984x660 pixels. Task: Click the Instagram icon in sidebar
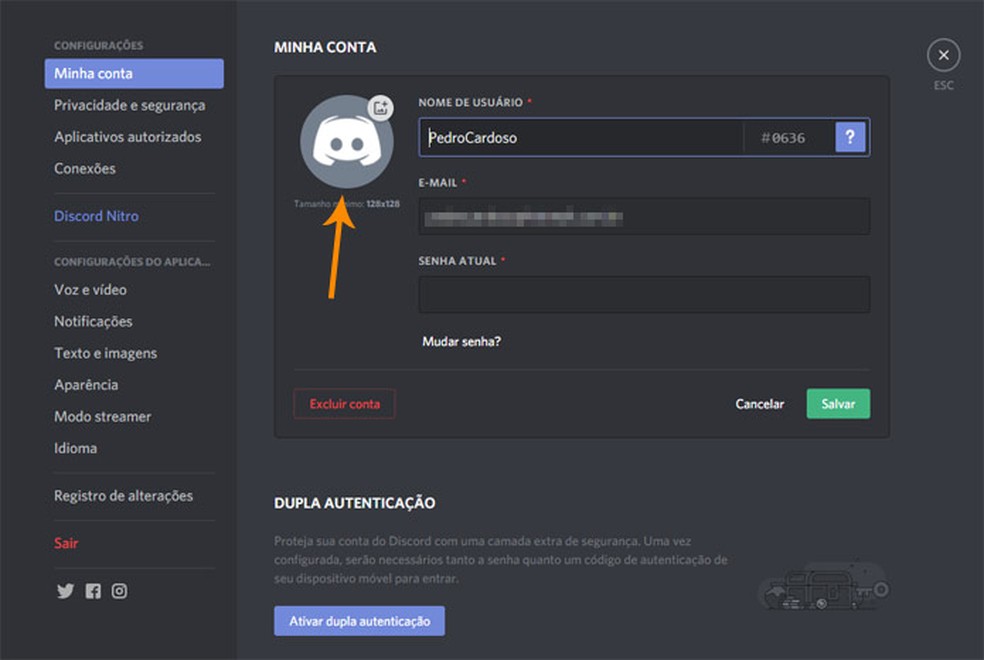coord(119,591)
